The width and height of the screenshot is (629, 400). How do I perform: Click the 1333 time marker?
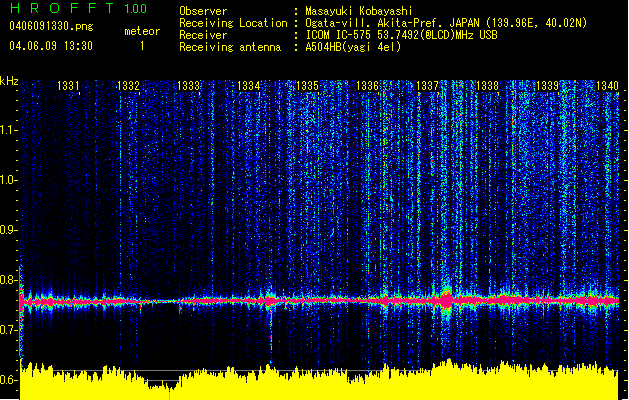click(x=189, y=85)
